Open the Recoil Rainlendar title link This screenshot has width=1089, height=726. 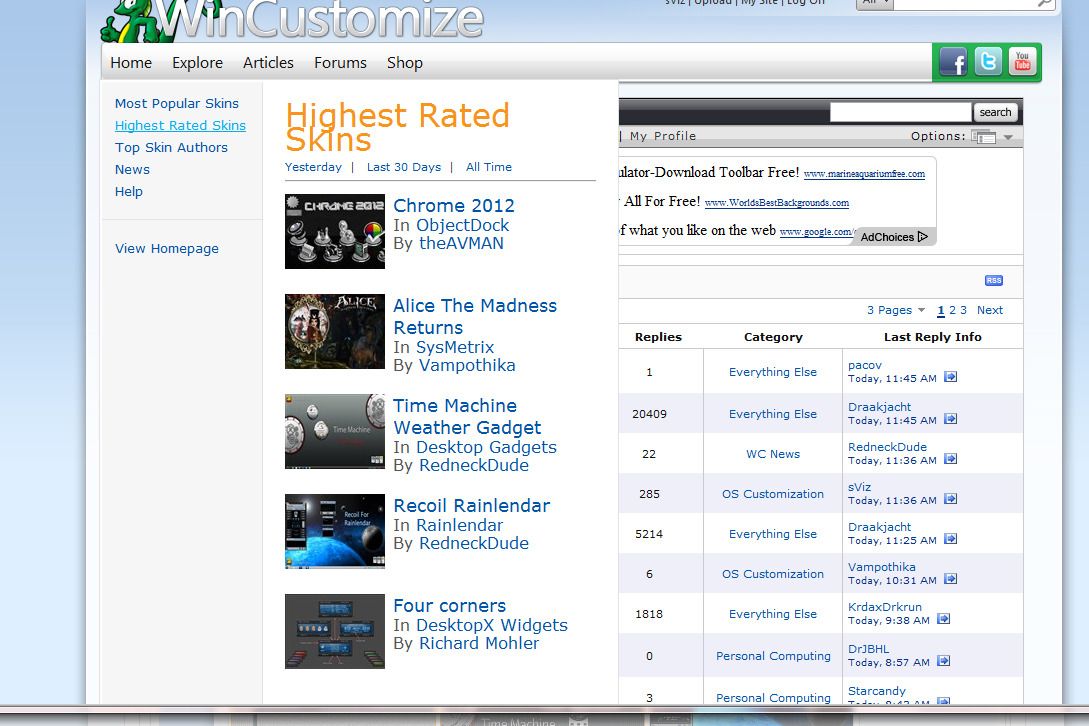tap(472, 506)
